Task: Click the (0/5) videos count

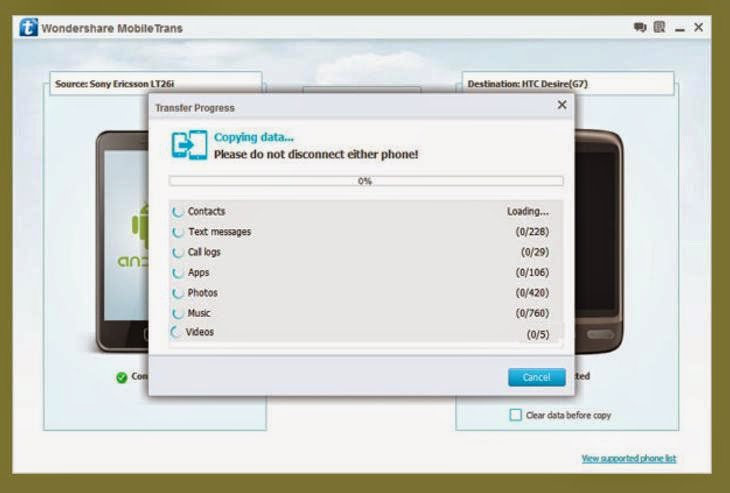Action: click(538, 334)
